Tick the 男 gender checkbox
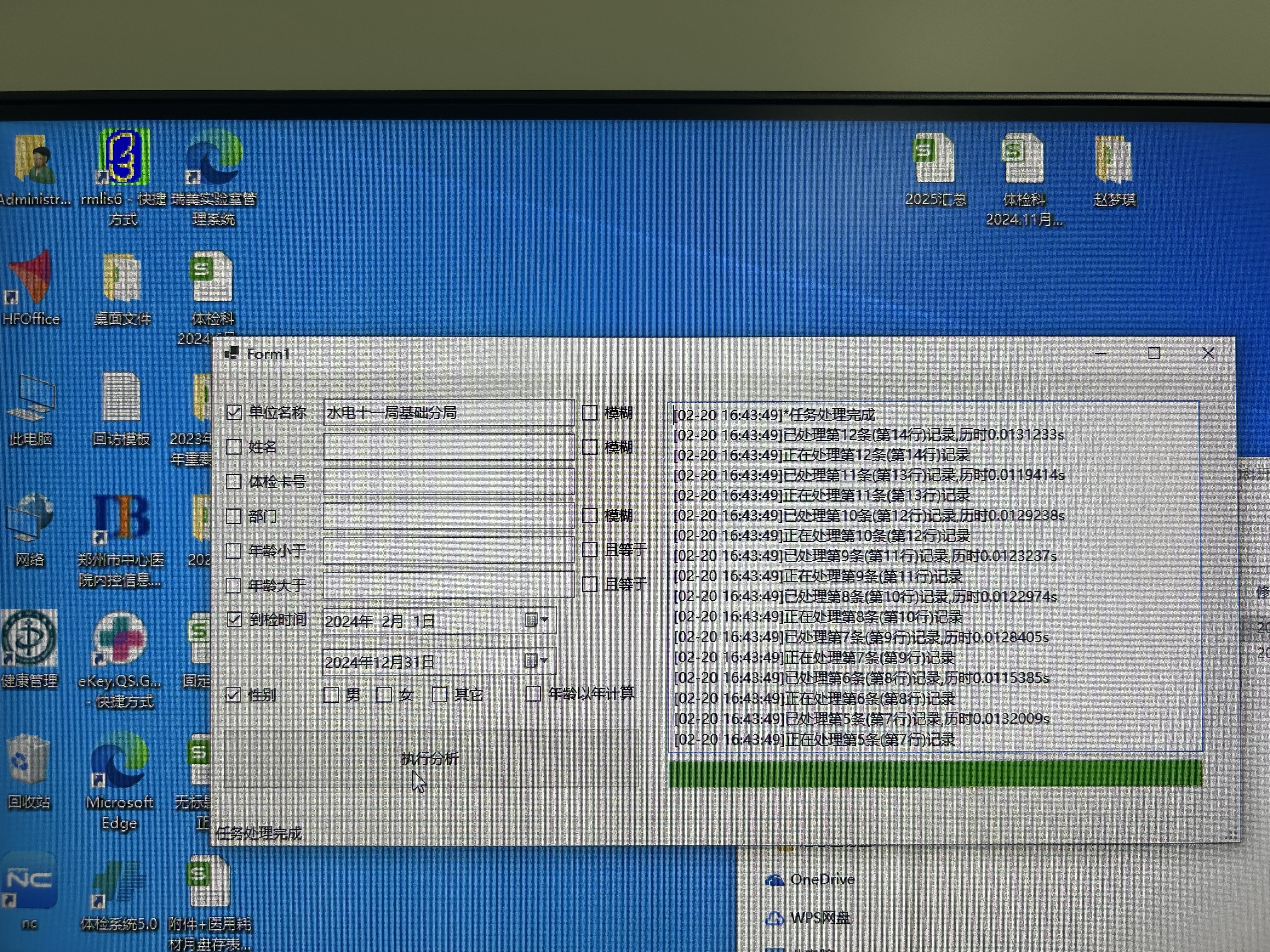This screenshot has height=952, width=1270. 331,694
